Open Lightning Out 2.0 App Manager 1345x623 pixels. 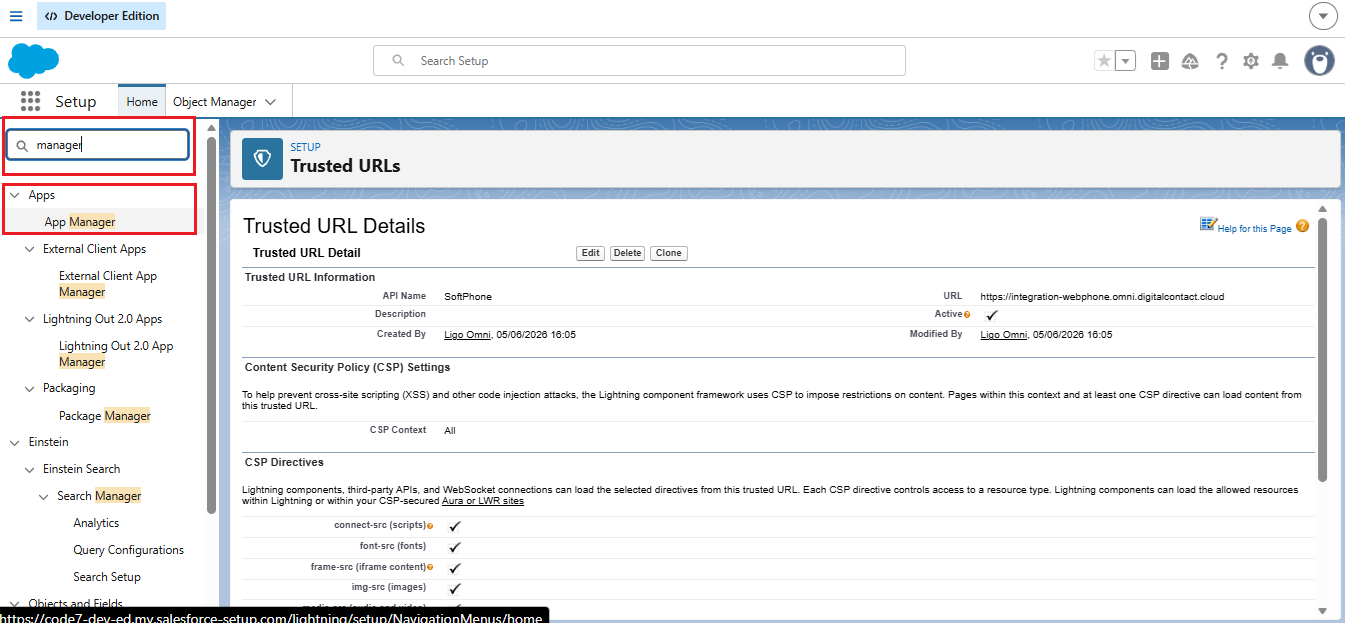point(116,354)
